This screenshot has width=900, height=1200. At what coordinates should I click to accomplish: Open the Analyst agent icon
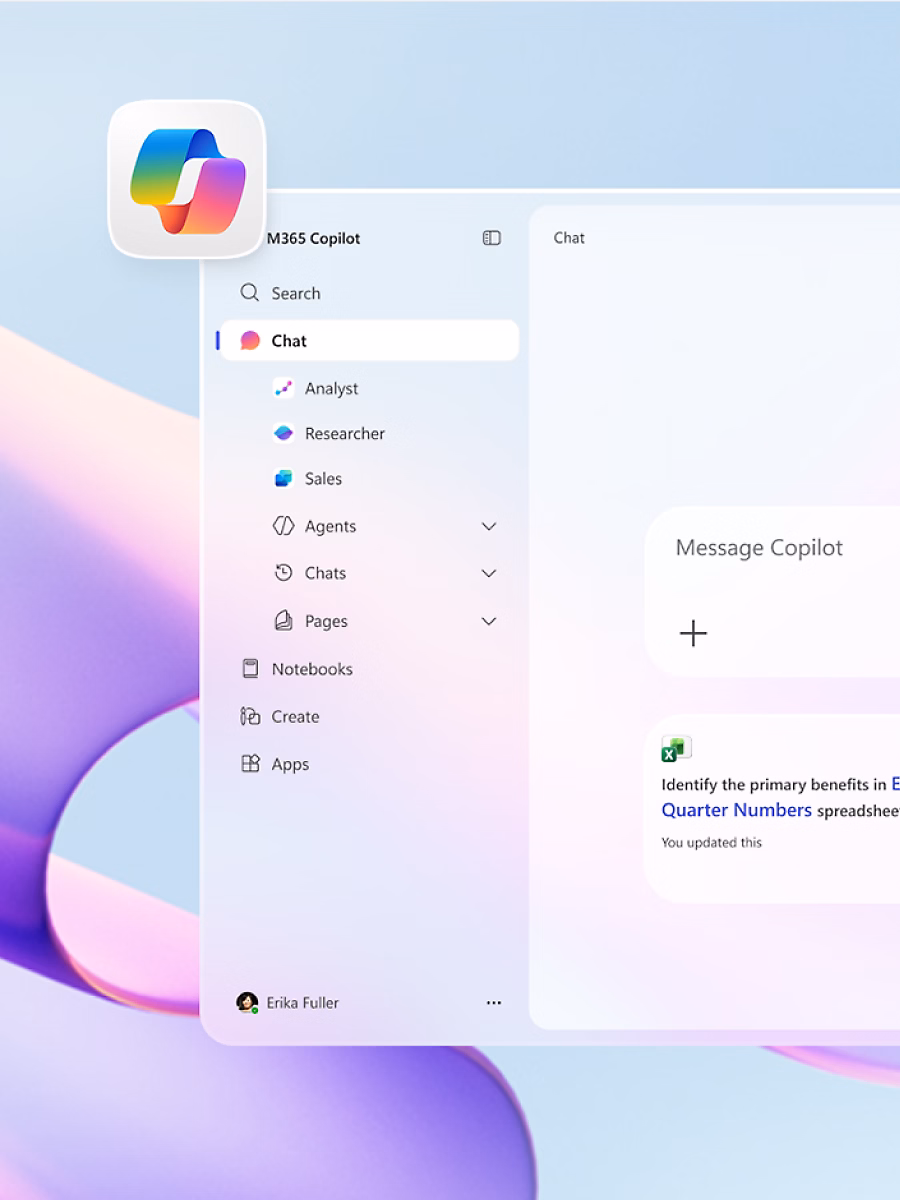pyautogui.click(x=284, y=388)
